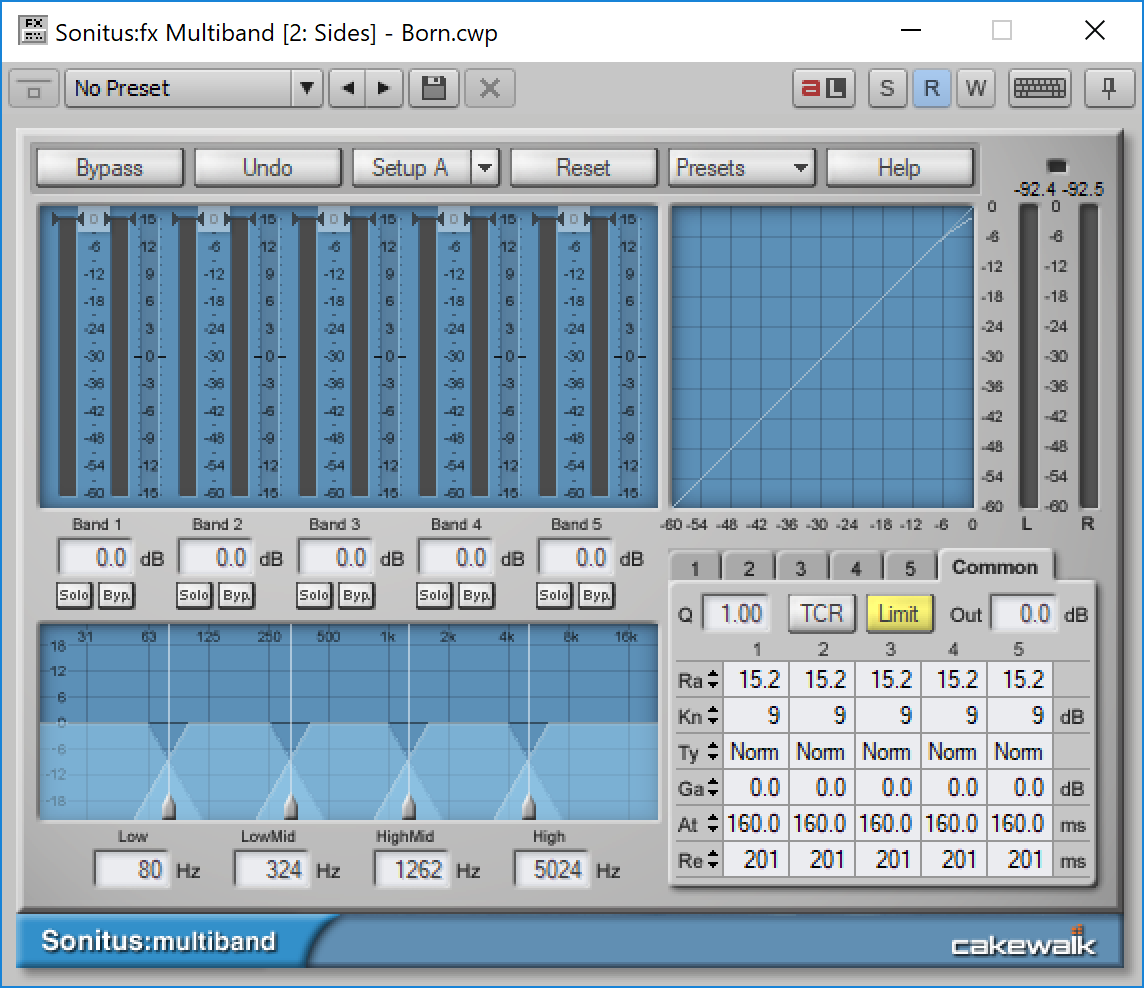Open the Setup A dropdown arrow
Screen dimensions: 1144x988
point(485,167)
